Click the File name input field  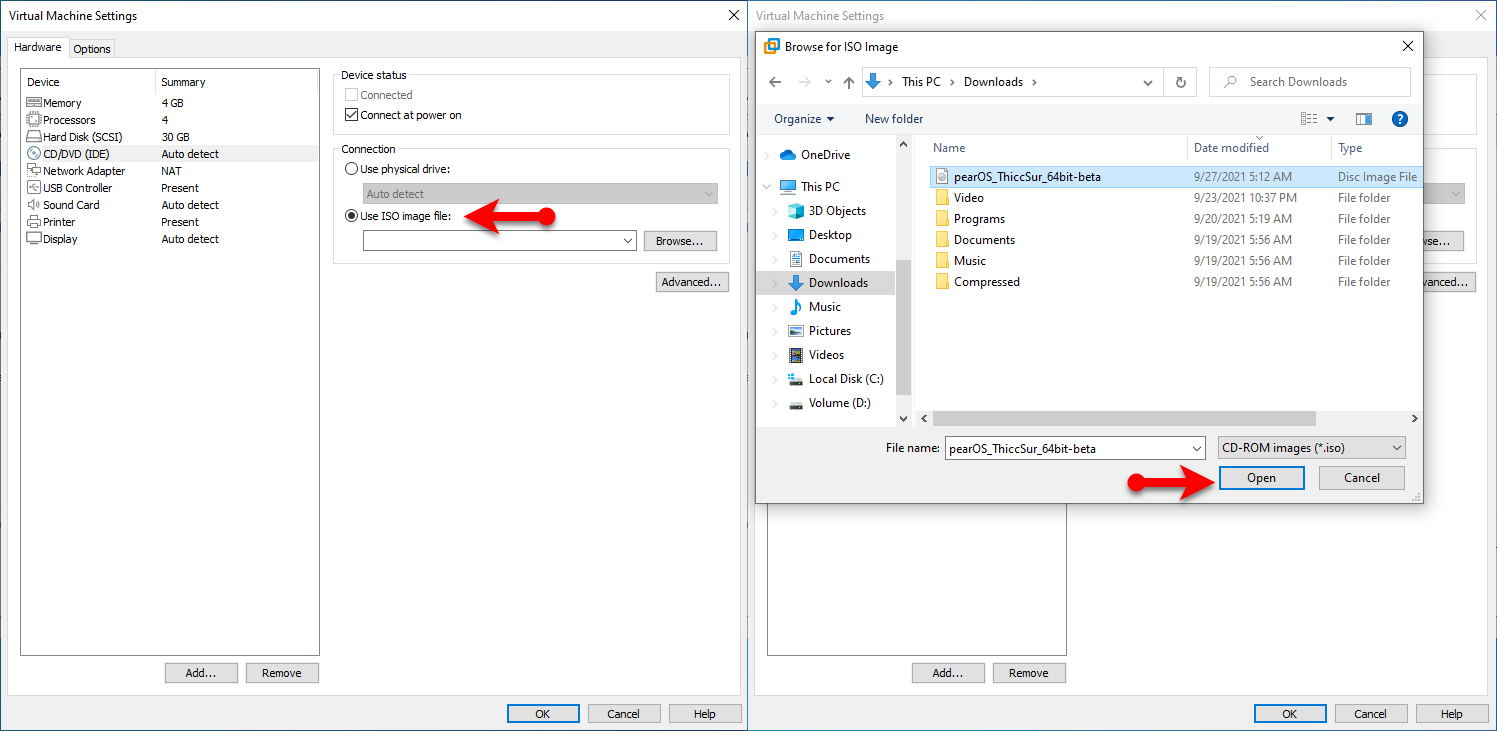[1067, 448]
